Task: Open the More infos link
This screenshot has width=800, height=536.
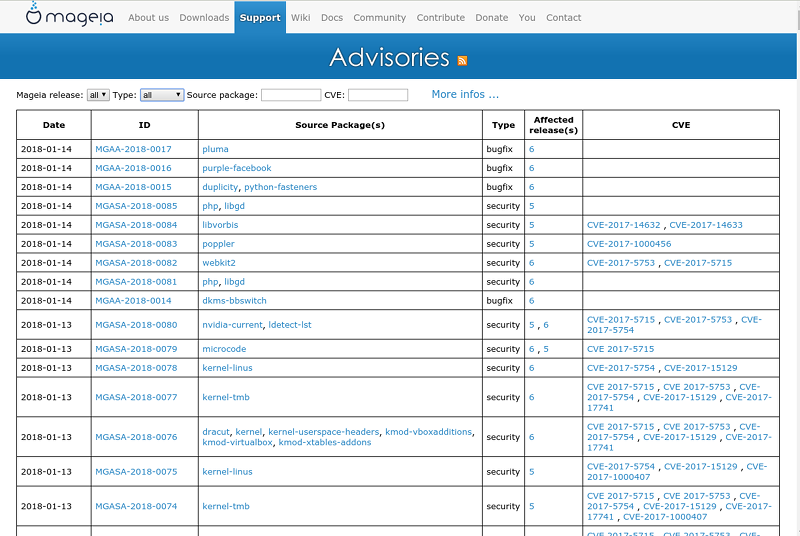Action: point(465,94)
